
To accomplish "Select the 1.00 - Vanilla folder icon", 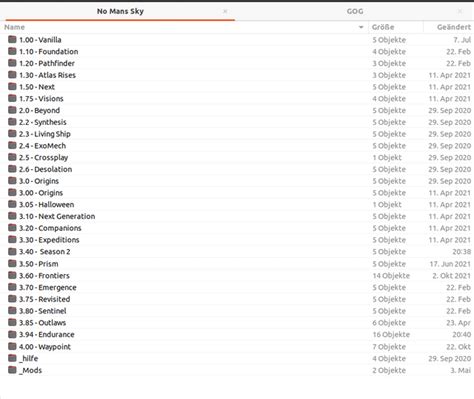I will (12, 39).
